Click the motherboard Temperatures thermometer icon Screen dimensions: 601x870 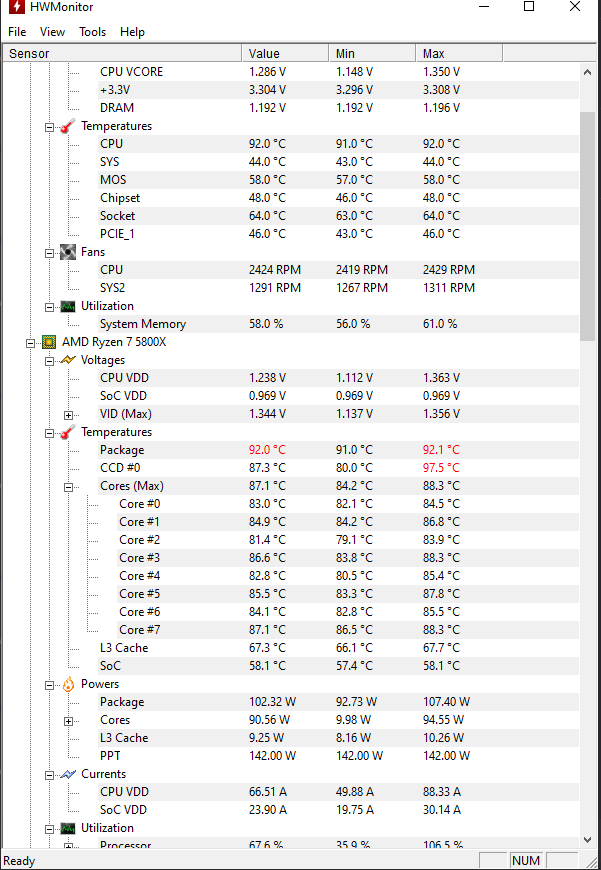click(68, 126)
